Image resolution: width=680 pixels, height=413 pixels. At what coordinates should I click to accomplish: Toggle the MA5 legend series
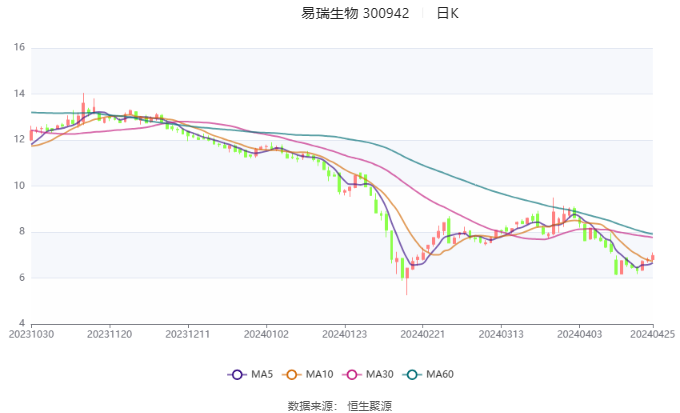click(x=251, y=374)
